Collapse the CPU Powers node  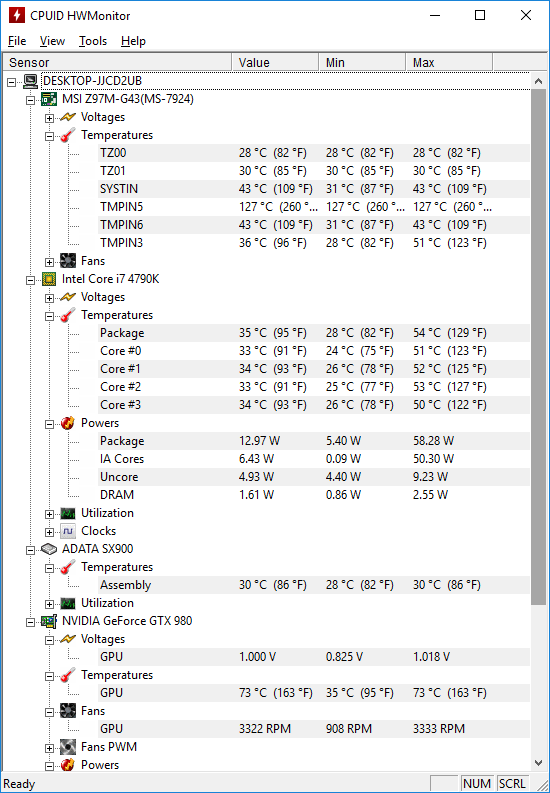(50, 423)
